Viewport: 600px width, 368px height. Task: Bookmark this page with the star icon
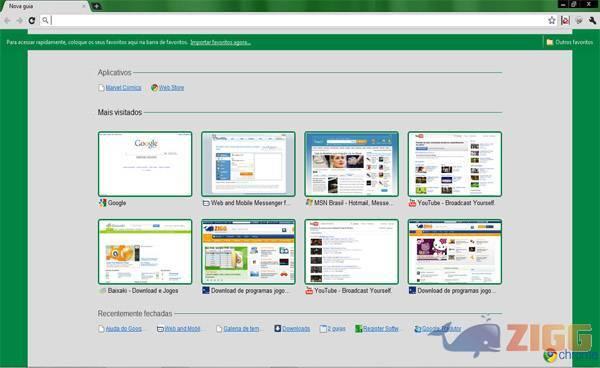pyautogui.click(x=551, y=20)
